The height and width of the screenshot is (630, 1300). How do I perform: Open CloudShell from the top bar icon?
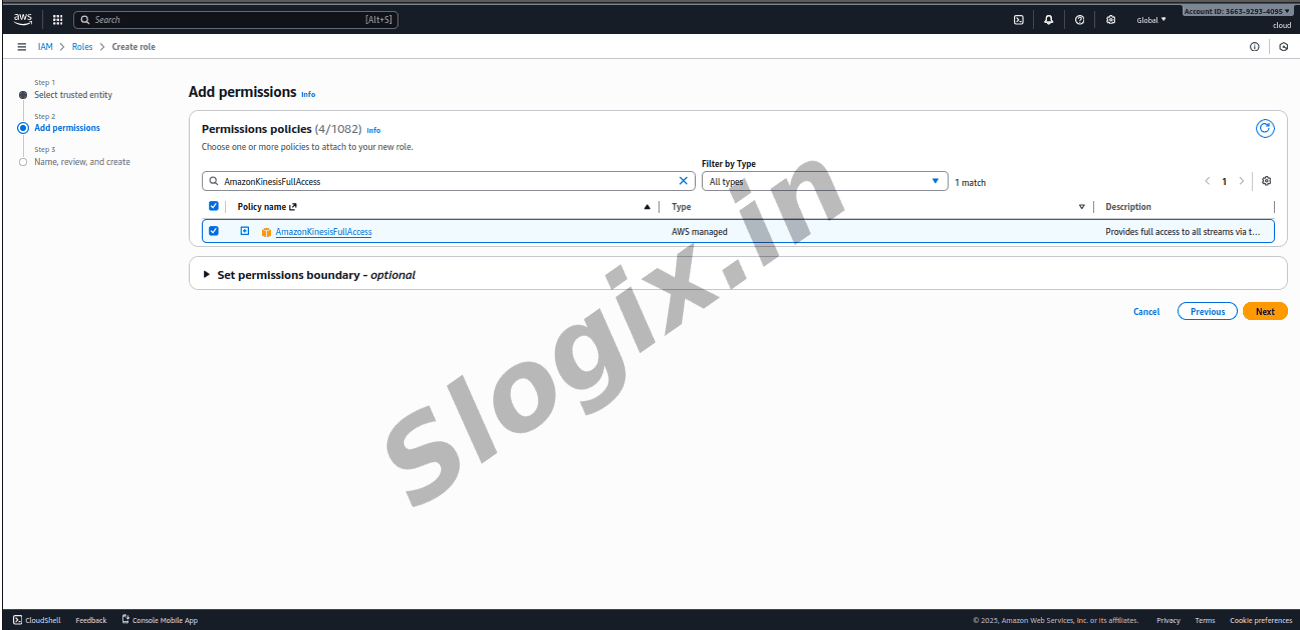[1018, 19]
